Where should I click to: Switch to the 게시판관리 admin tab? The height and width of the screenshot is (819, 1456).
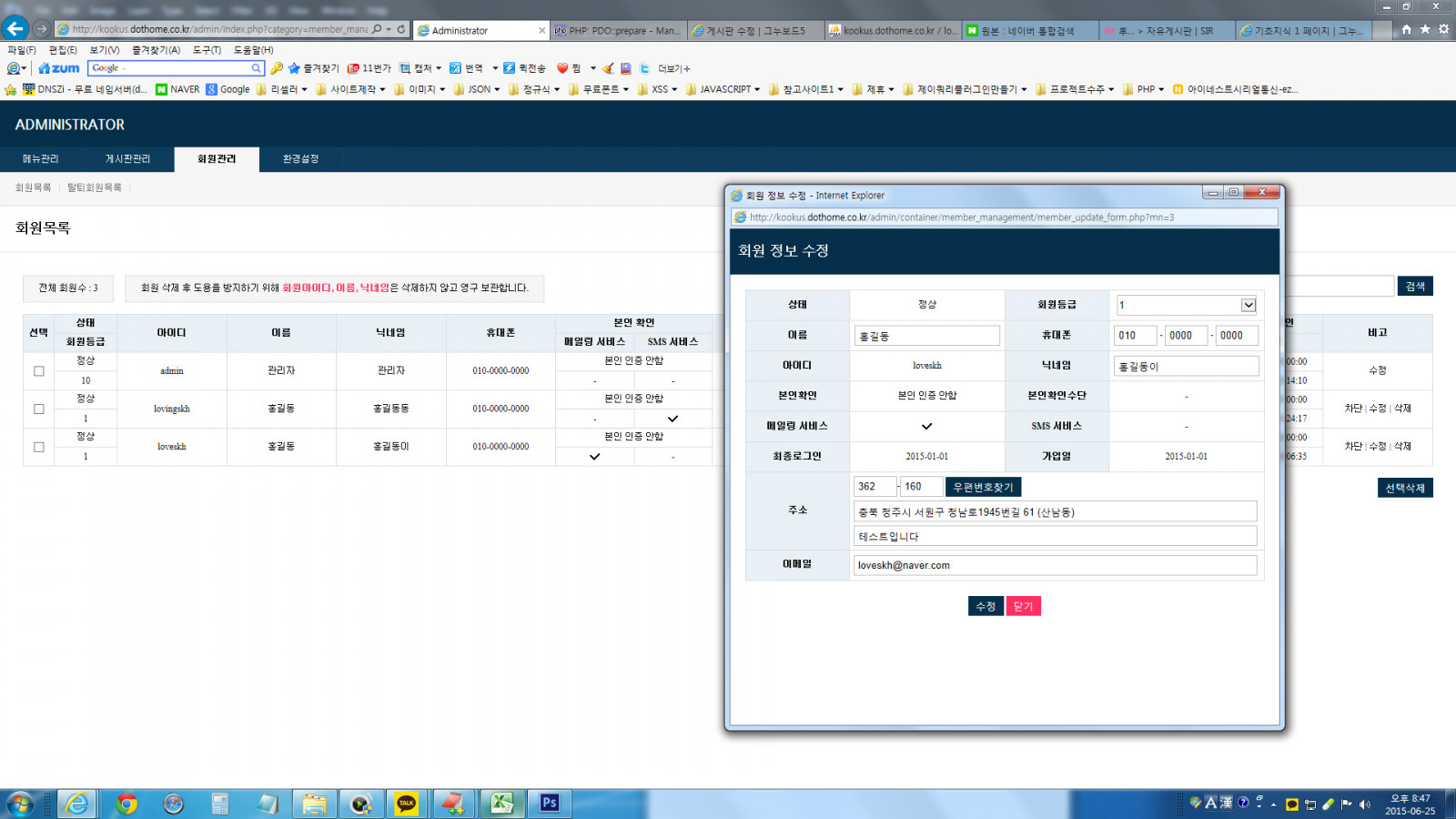(x=127, y=159)
